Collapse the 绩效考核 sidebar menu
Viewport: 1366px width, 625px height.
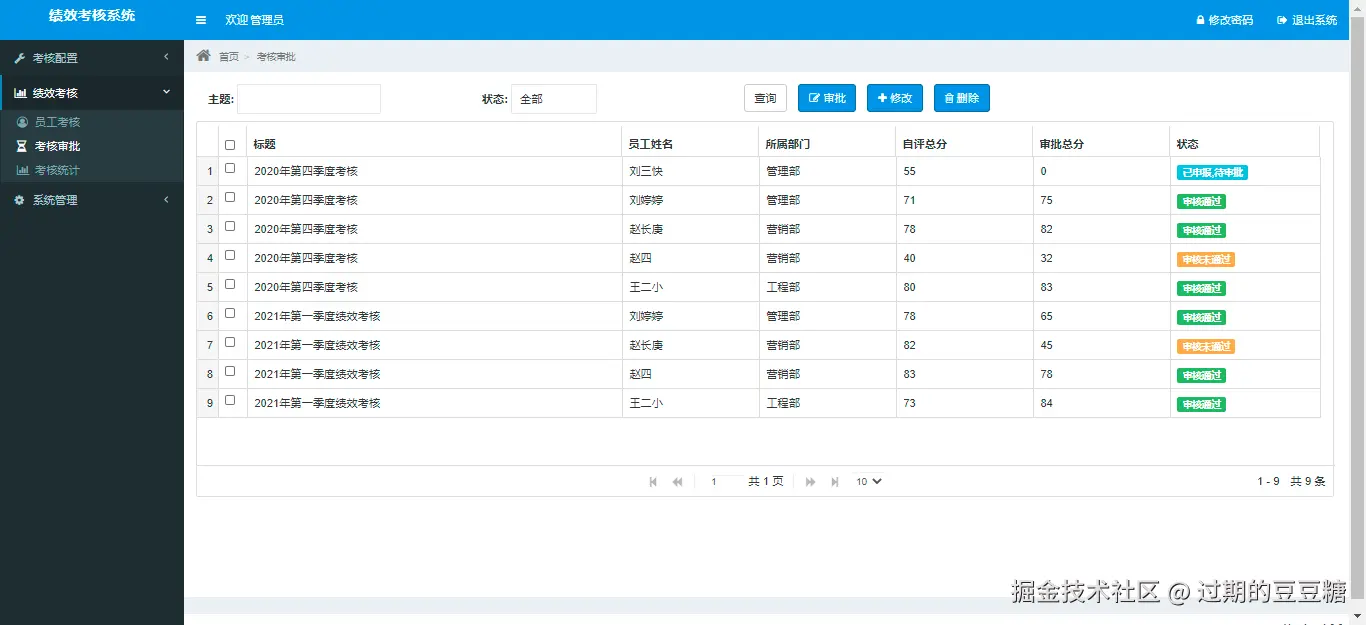coord(92,91)
